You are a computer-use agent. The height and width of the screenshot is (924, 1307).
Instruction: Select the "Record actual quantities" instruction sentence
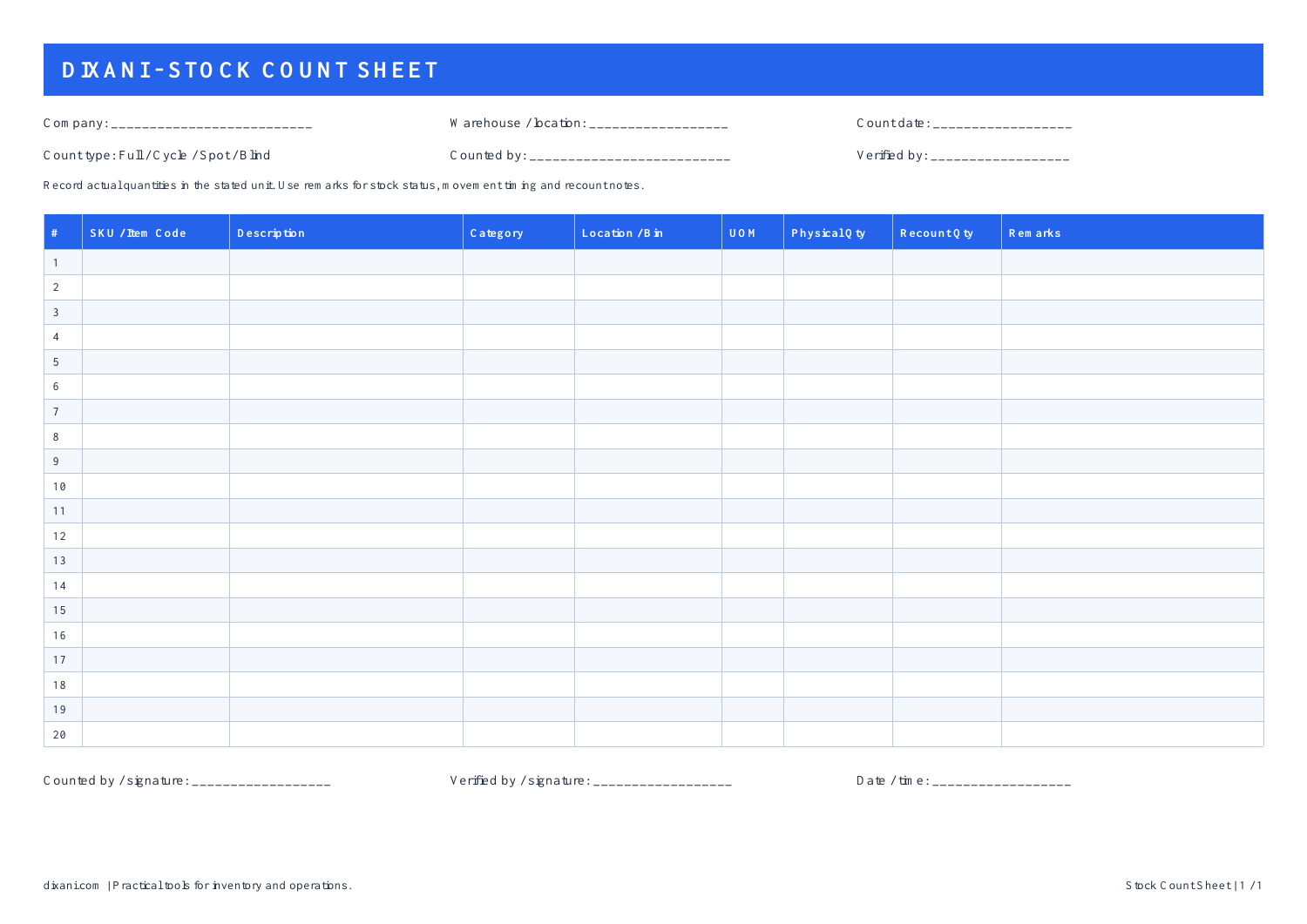click(344, 185)
